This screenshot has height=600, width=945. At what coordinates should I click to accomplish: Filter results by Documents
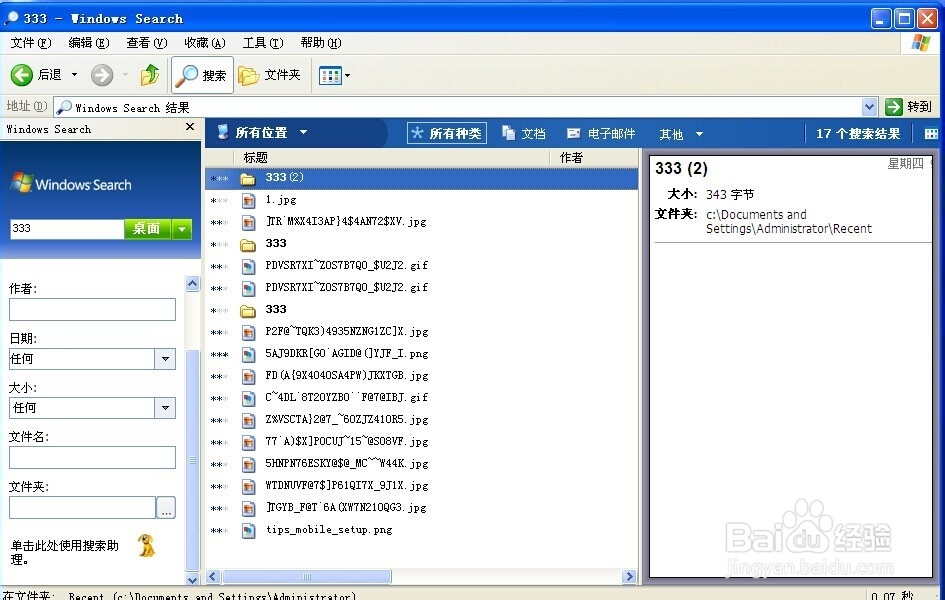coord(524,134)
